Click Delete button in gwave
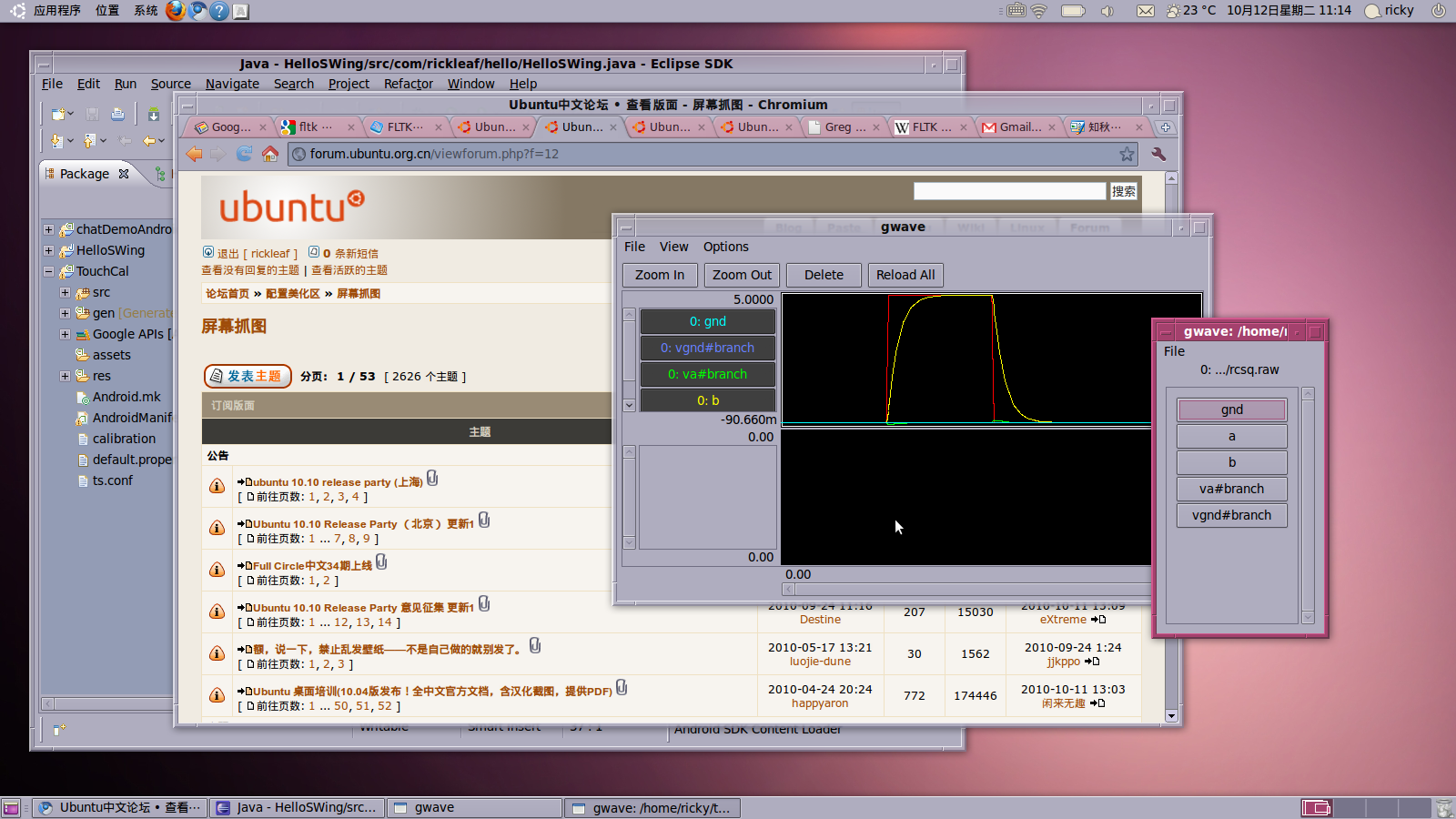1456x819 pixels. 824,275
